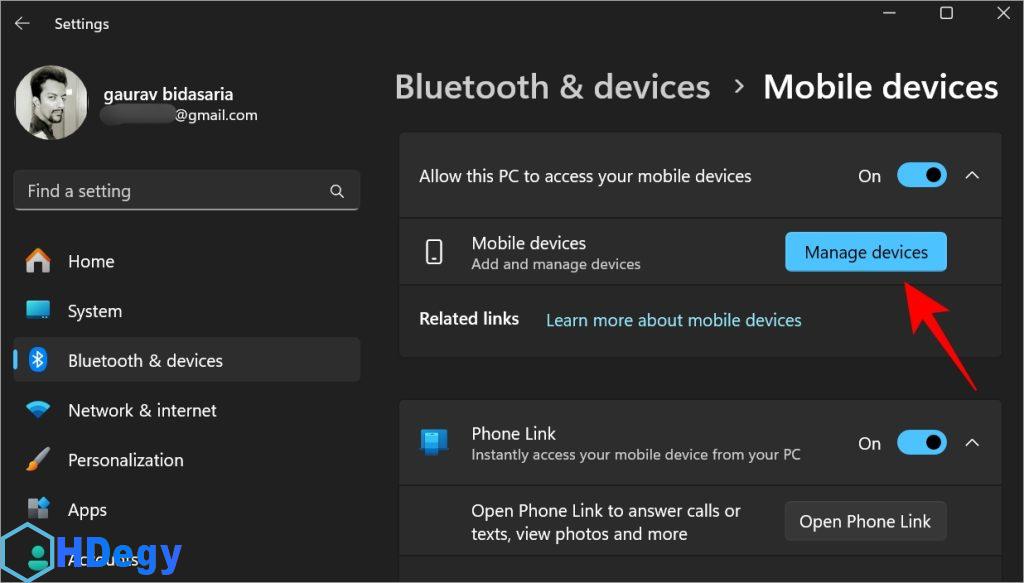Click the back arrow in Settings header
The width and height of the screenshot is (1024, 583).
click(x=22, y=23)
